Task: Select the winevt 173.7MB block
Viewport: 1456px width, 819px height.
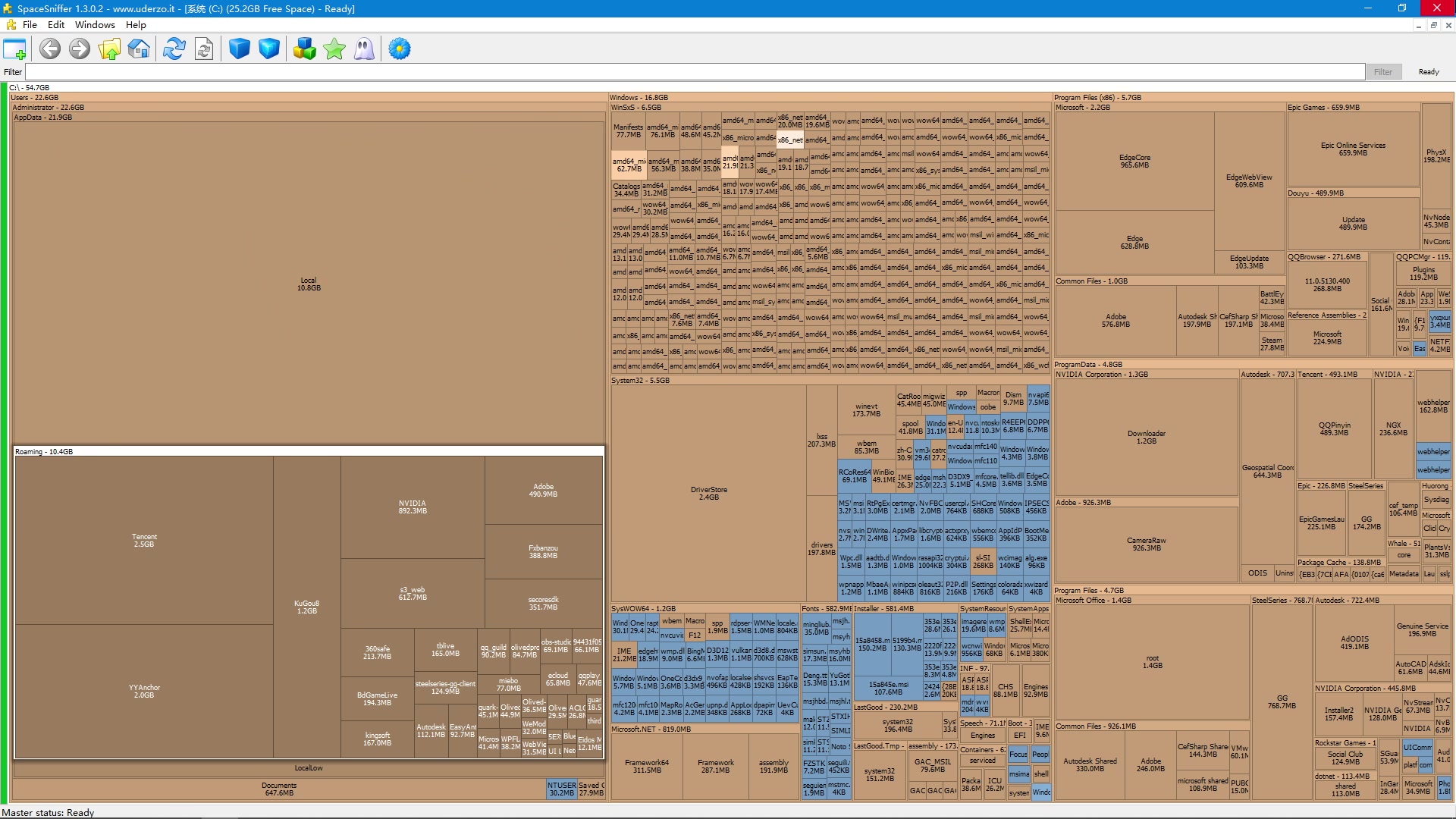Action: pos(866,410)
